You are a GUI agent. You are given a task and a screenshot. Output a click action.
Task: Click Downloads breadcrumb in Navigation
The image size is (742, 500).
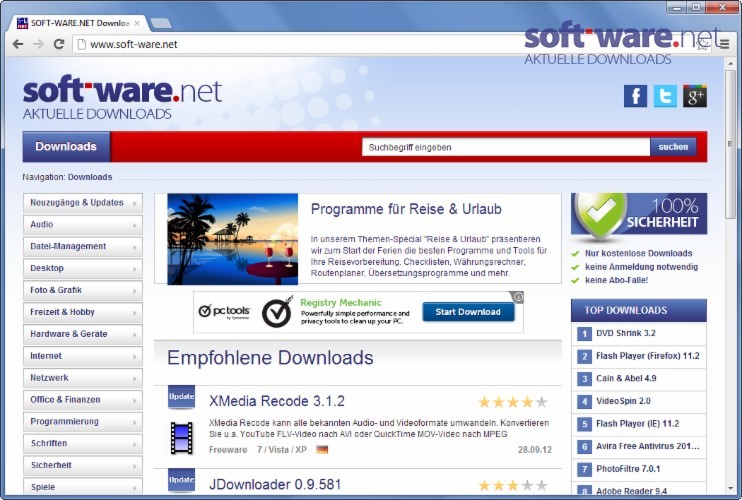click(x=90, y=177)
